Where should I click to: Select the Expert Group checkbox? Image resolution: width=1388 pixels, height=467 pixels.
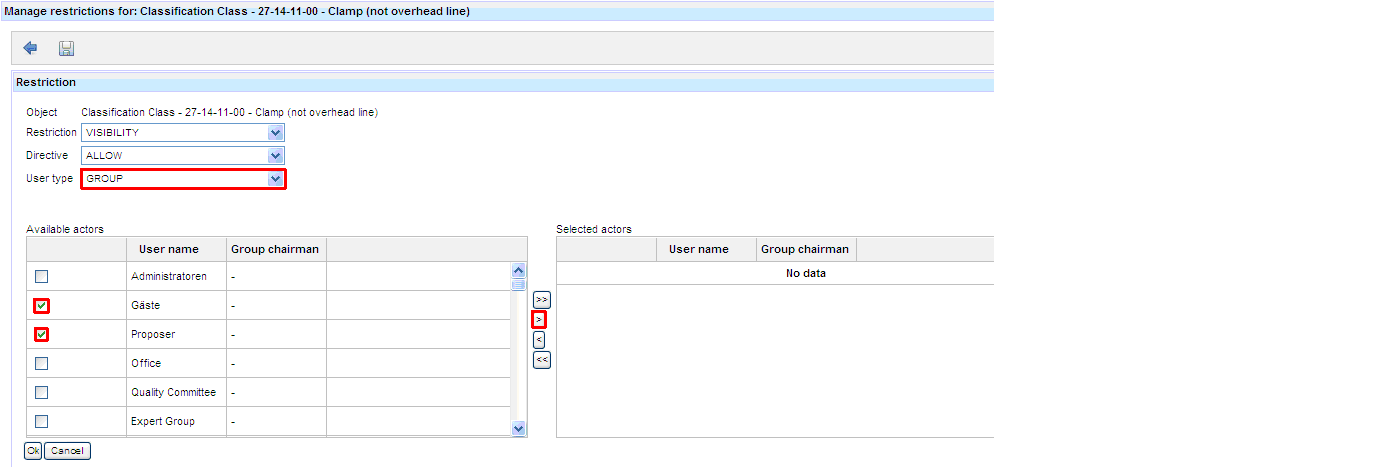[x=42, y=422]
